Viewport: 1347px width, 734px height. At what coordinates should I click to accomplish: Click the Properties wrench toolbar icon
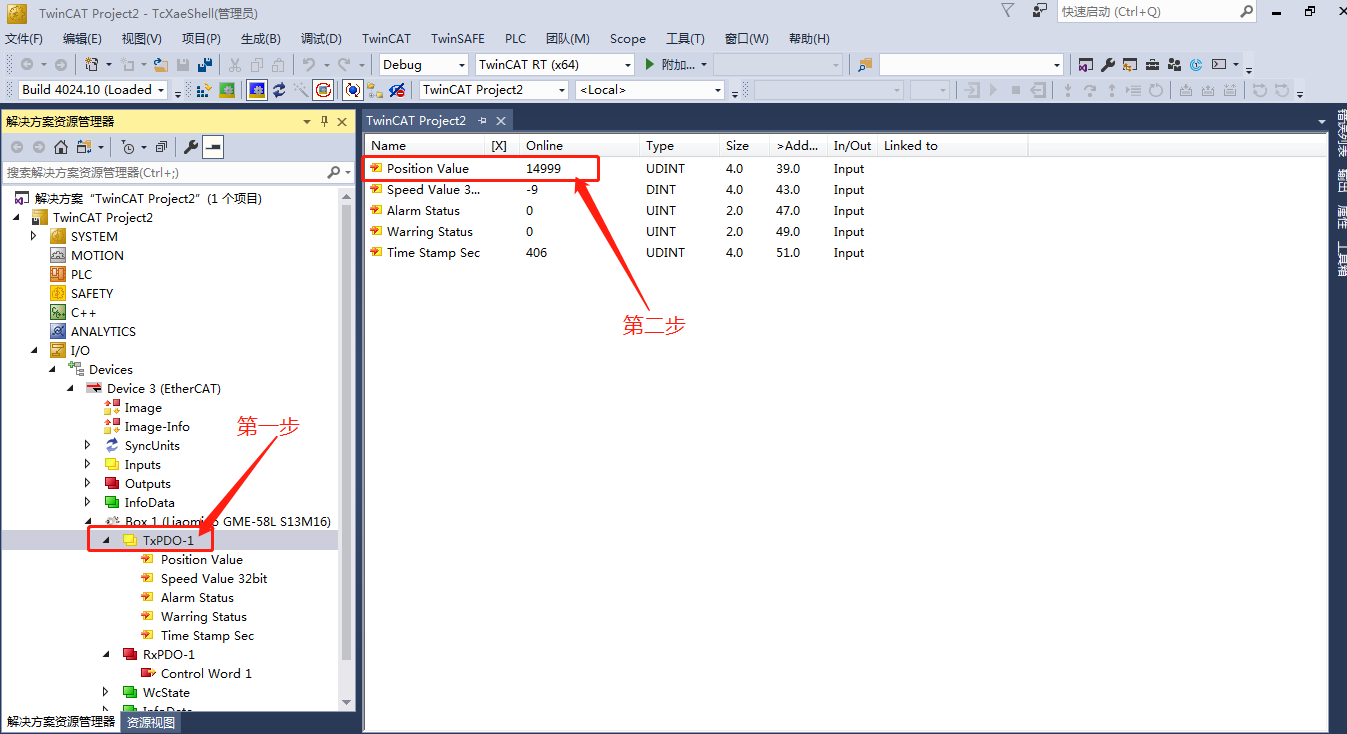(1108, 65)
